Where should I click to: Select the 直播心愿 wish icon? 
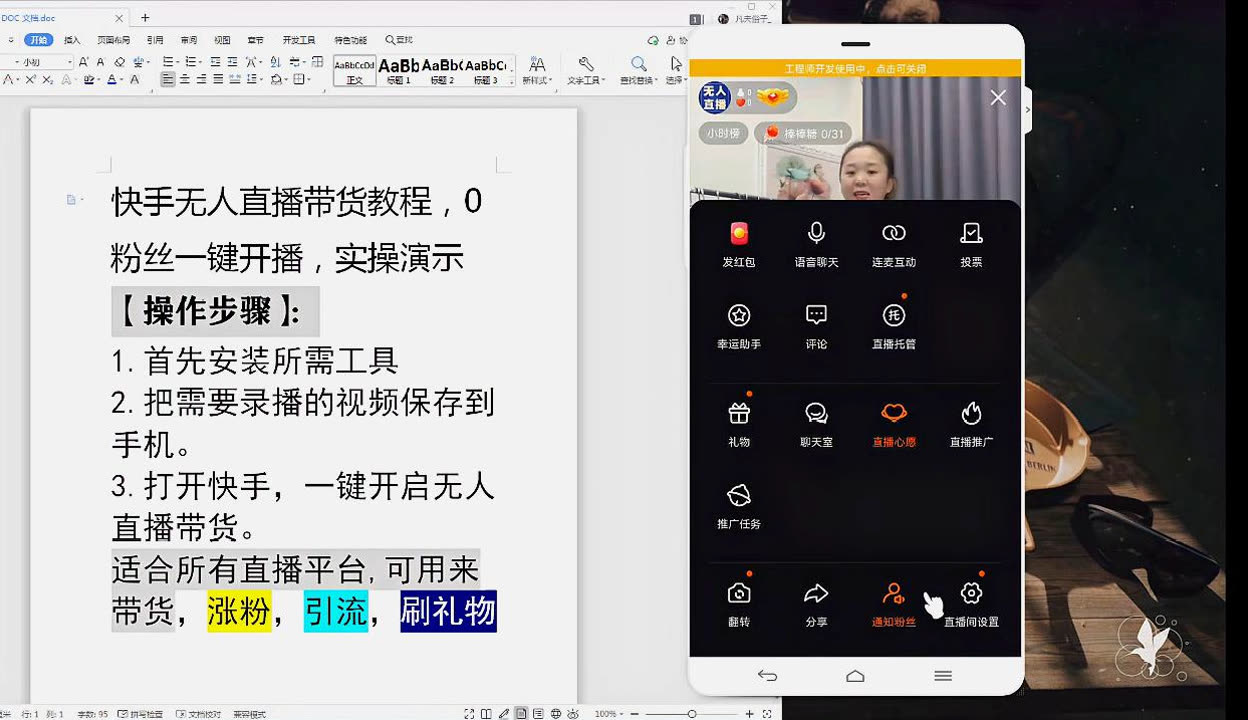point(893,413)
